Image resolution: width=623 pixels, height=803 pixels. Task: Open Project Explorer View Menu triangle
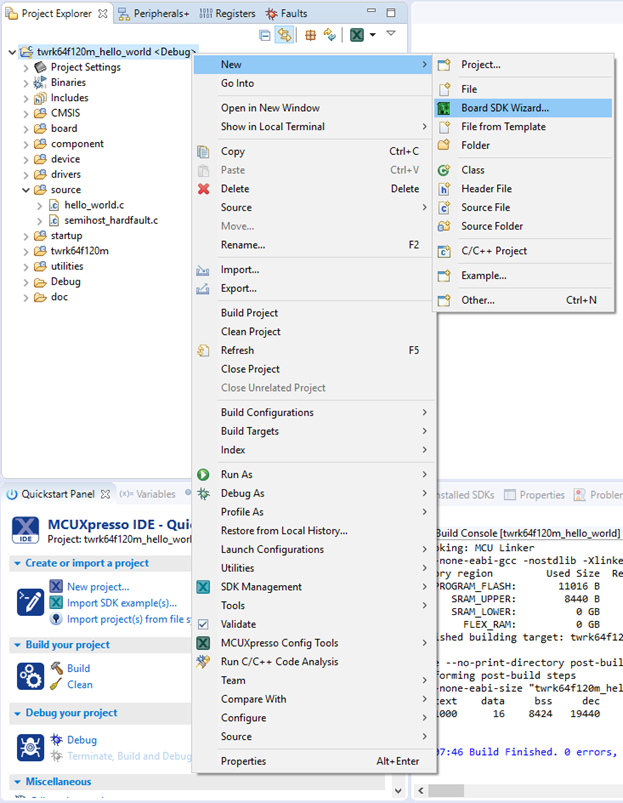tap(391, 33)
